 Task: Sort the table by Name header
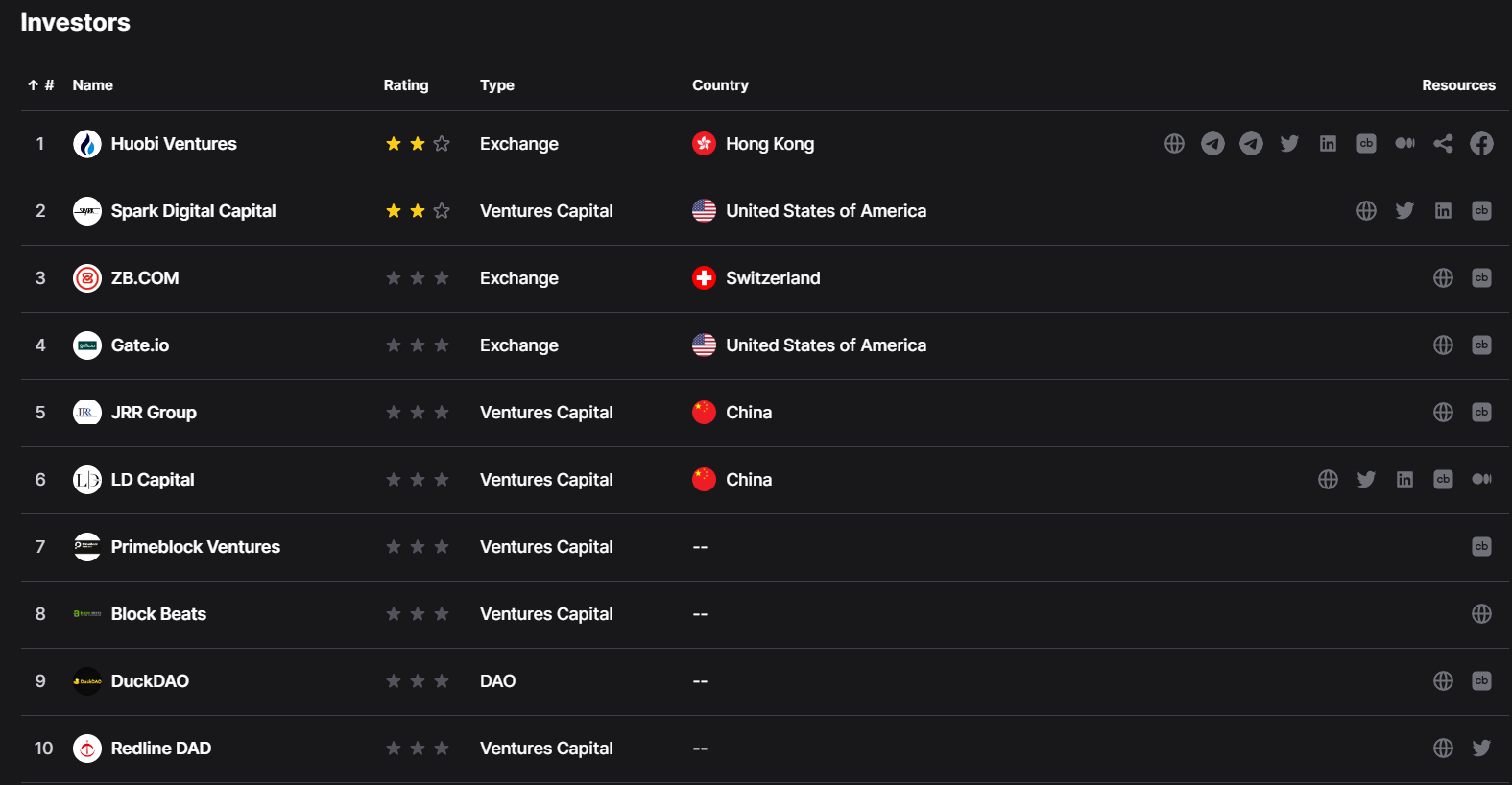93,85
